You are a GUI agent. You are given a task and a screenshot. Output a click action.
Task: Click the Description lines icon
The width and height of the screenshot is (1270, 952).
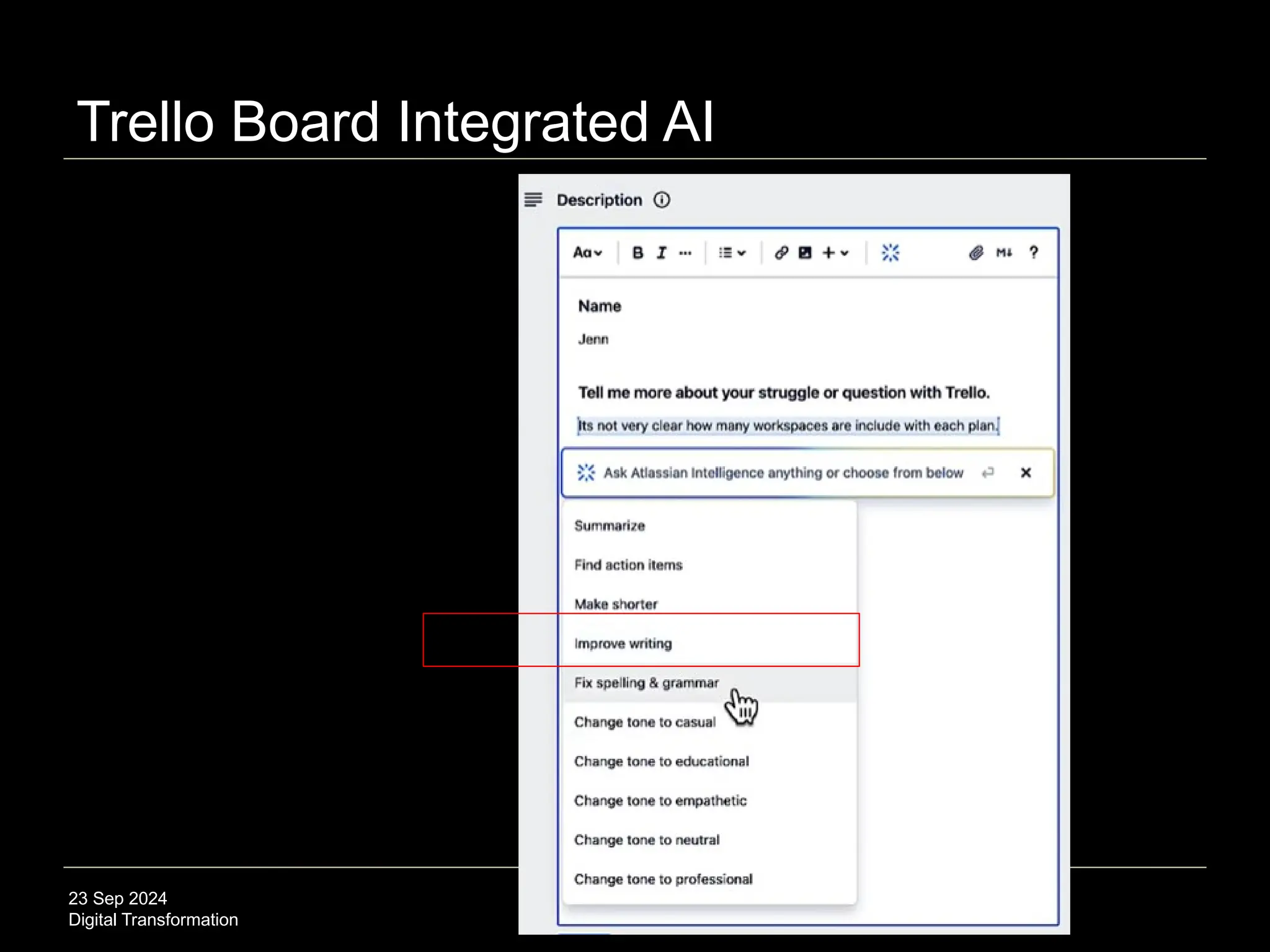tap(533, 200)
